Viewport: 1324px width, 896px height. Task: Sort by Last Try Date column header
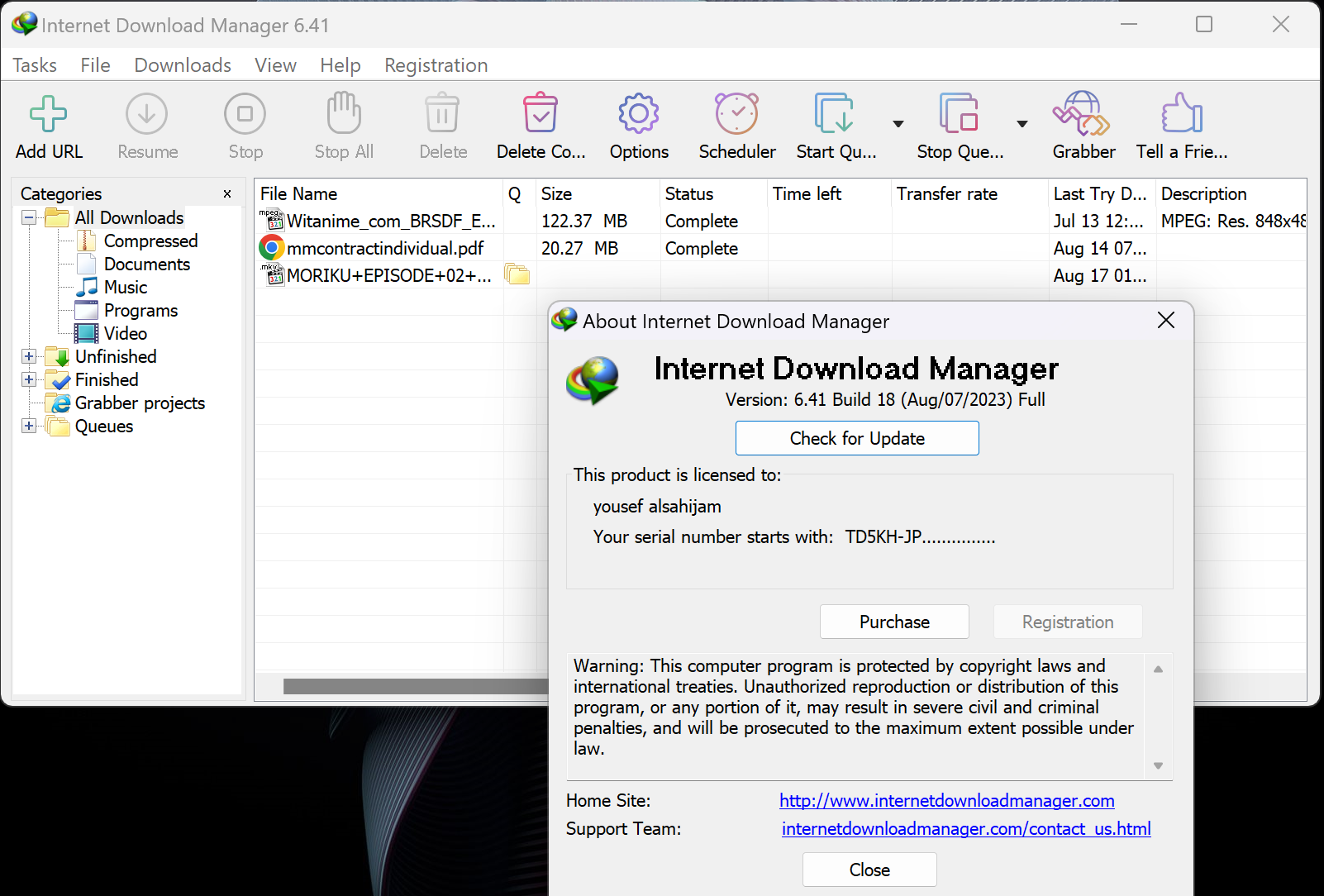pyautogui.click(x=1103, y=194)
